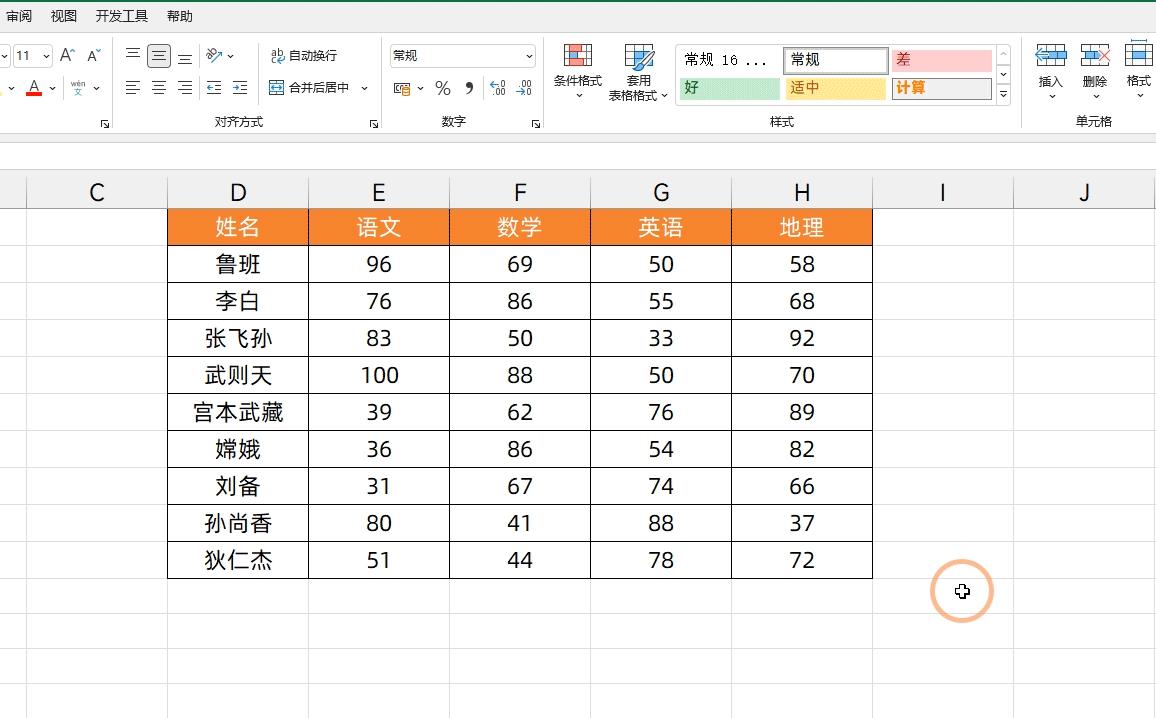
Task: Open the cell styles scroll-down arrow
Action: pyautogui.click(x=1003, y=72)
